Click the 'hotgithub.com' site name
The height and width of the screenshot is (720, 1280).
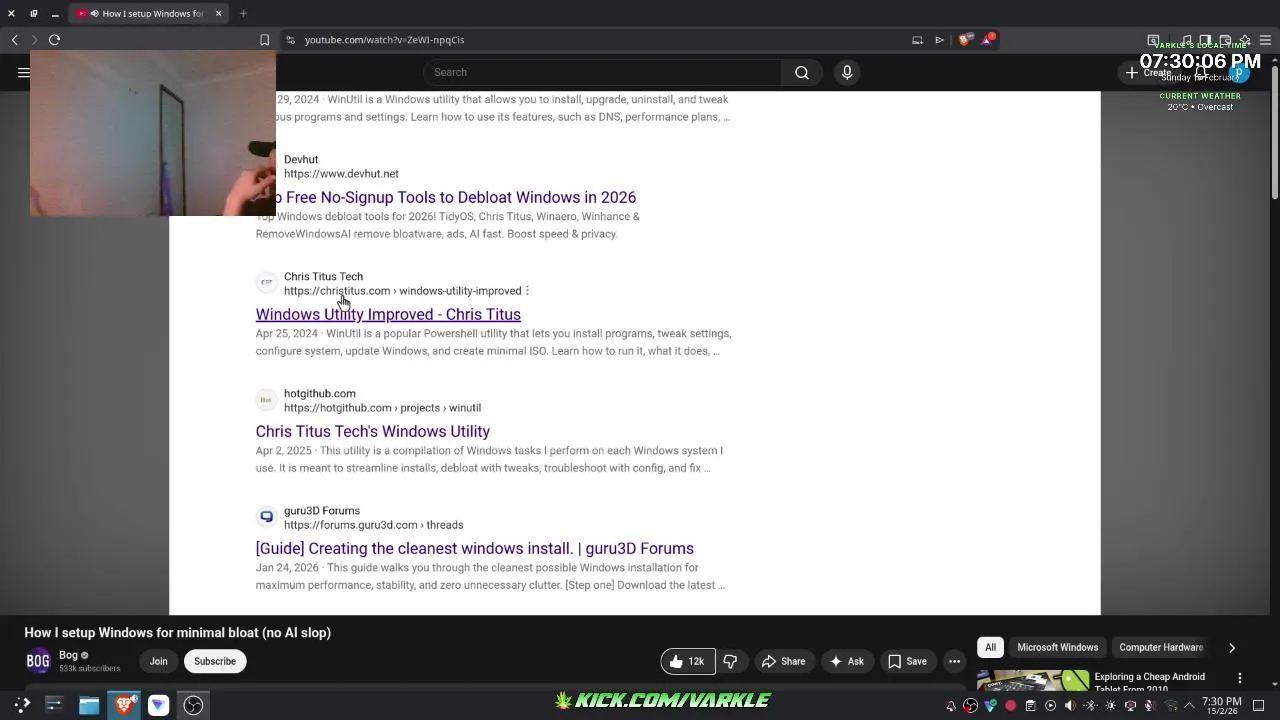pyautogui.click(x=319, y=394)
